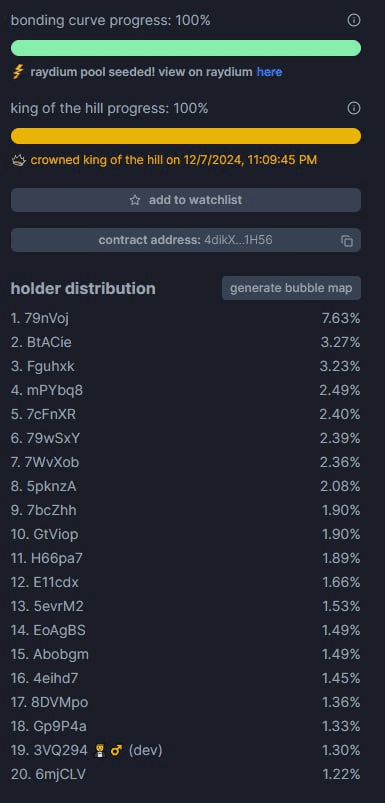Click the king of the hill info icon

(354, 108)
